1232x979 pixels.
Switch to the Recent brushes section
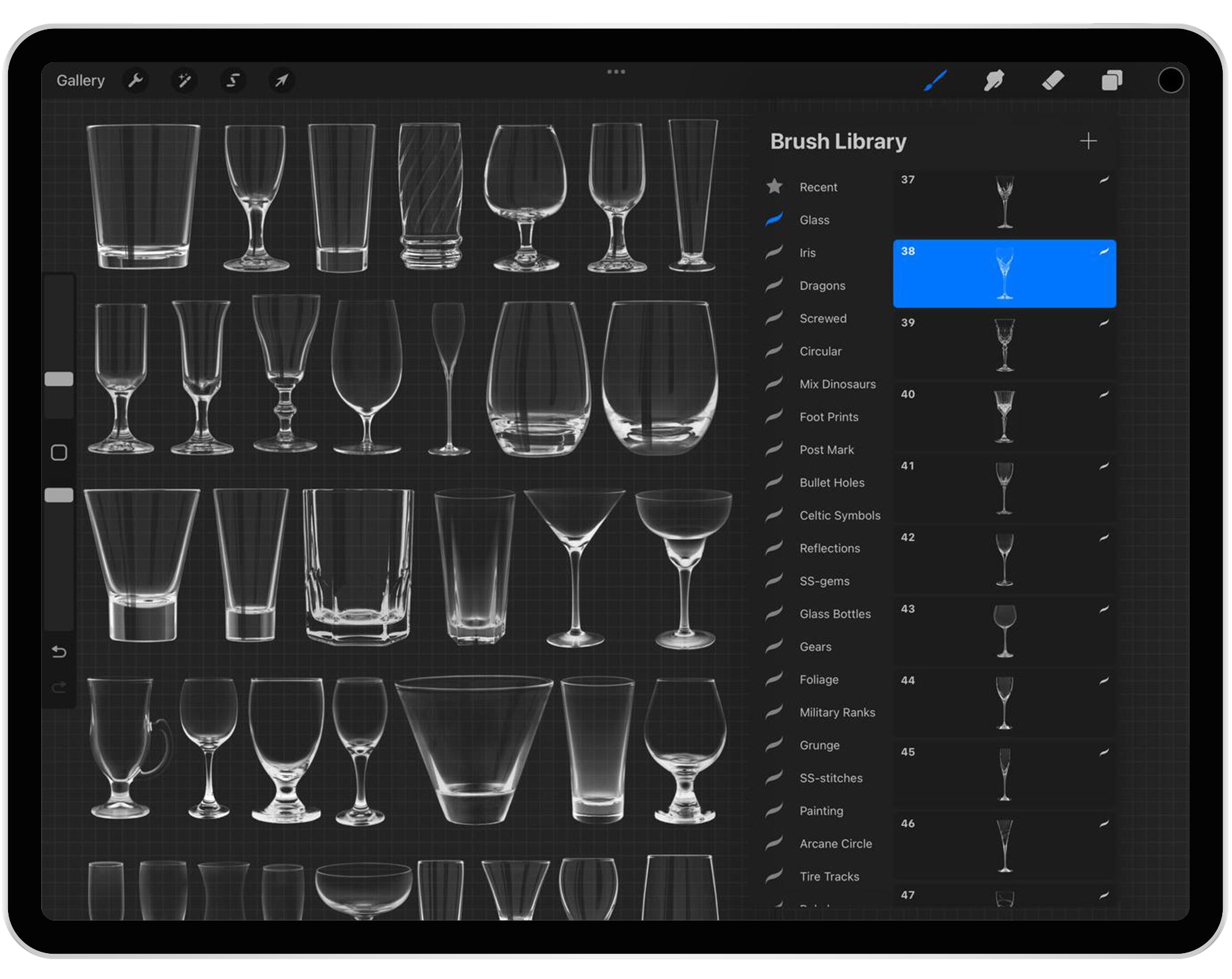pos(818,187)
